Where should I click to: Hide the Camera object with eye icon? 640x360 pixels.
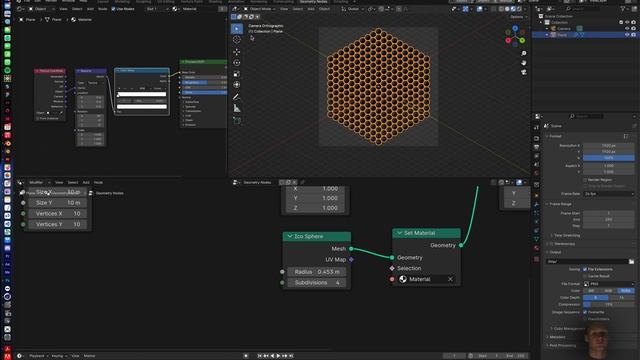tap(627, 29)
